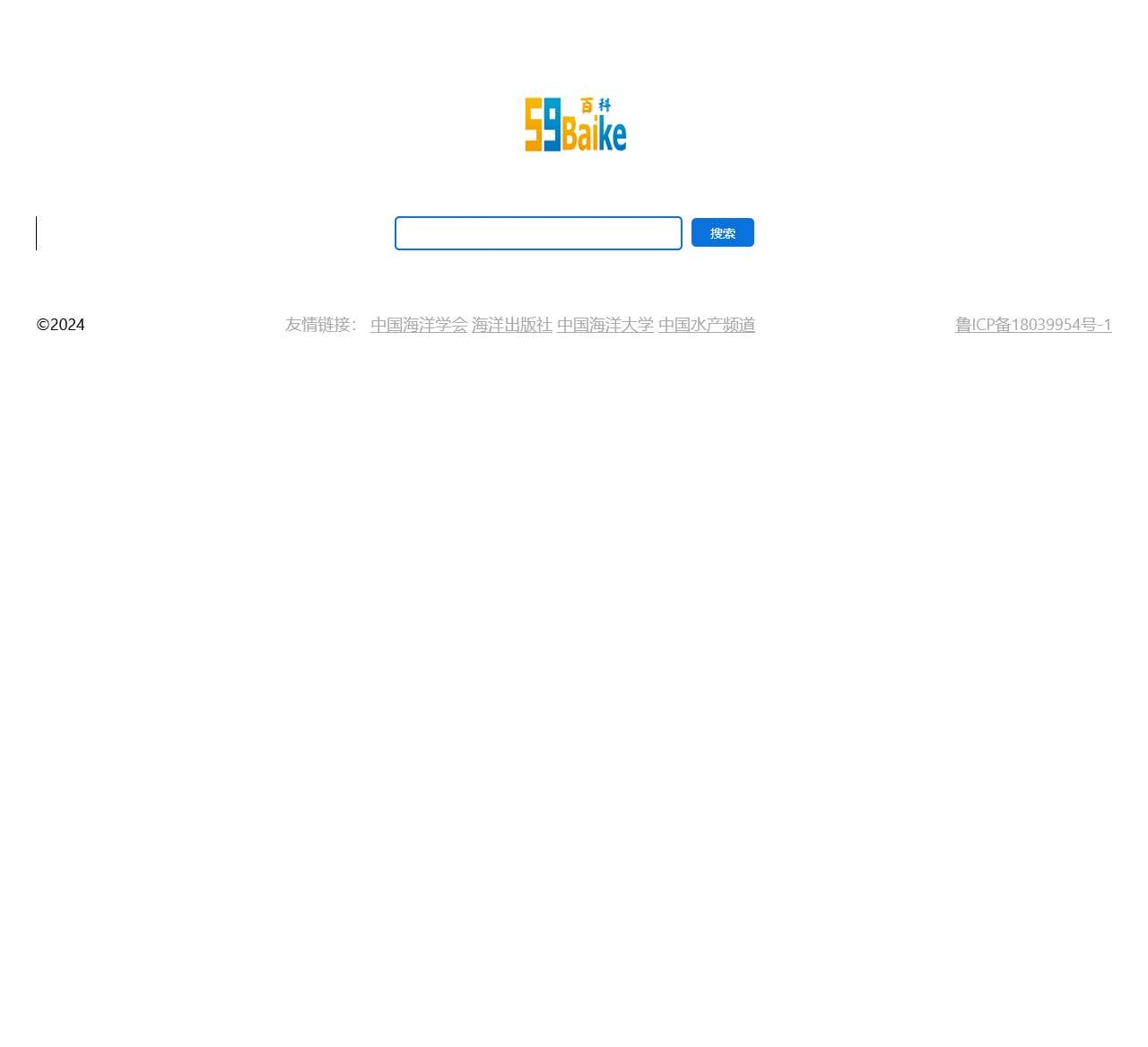Screen dimensions: 1148x1047
Task: Go to the 中国水产频道 link
Action: pos(707,325)
